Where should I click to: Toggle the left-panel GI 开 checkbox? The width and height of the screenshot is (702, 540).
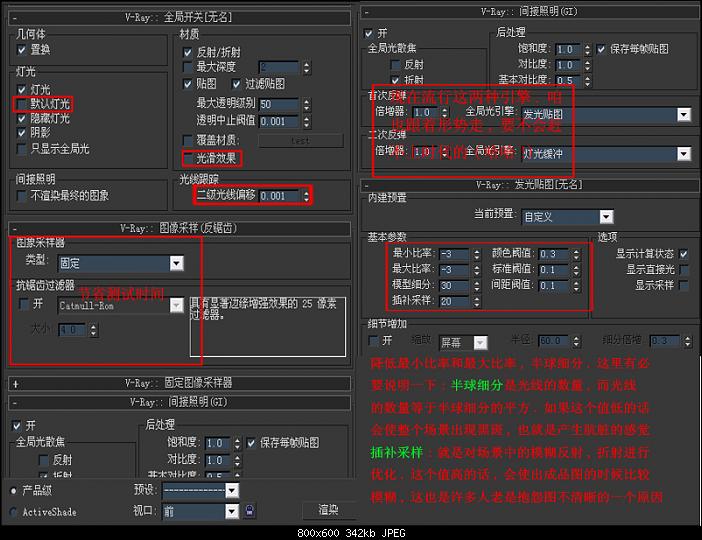[x=17, y=426]
